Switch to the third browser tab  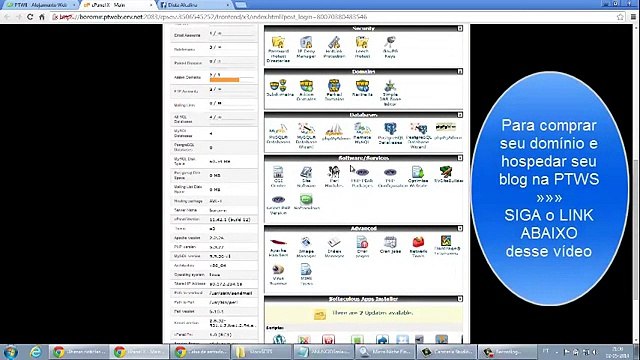[194, 5]
